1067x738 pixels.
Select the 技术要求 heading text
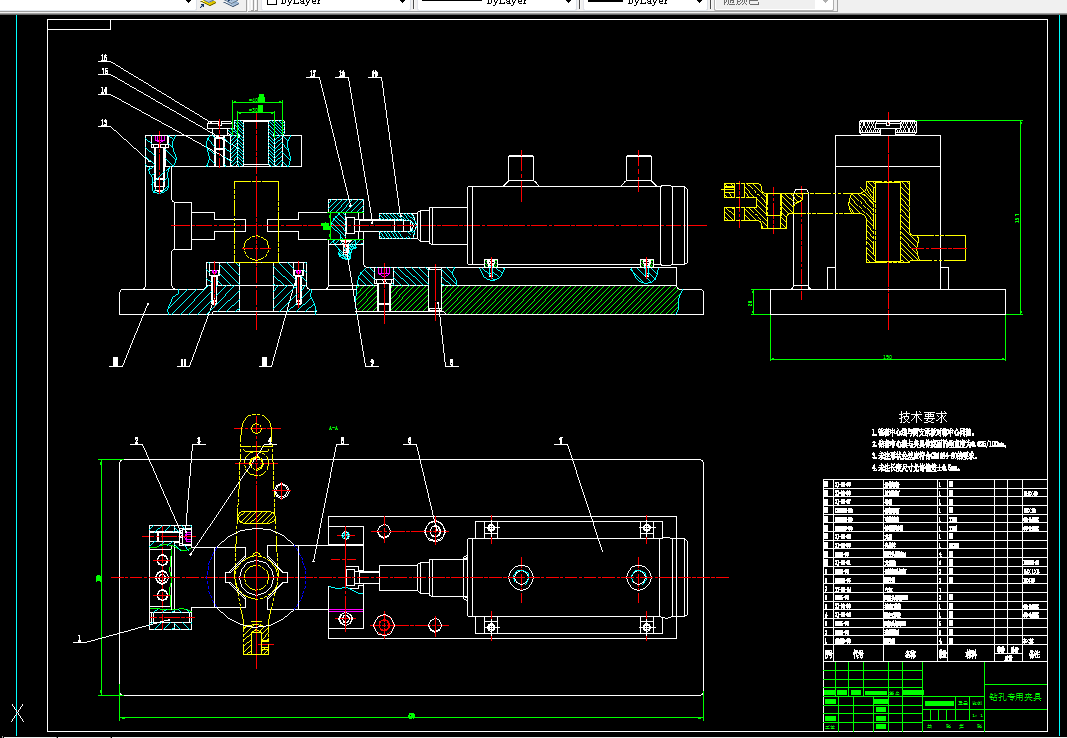click(923, 417)
